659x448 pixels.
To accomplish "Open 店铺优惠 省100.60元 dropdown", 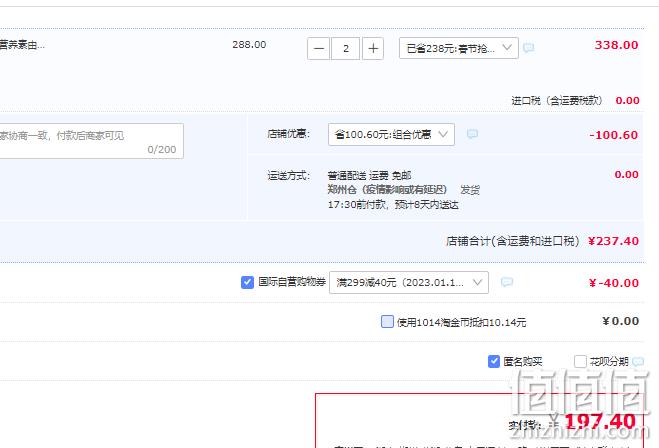I will 391,134.
